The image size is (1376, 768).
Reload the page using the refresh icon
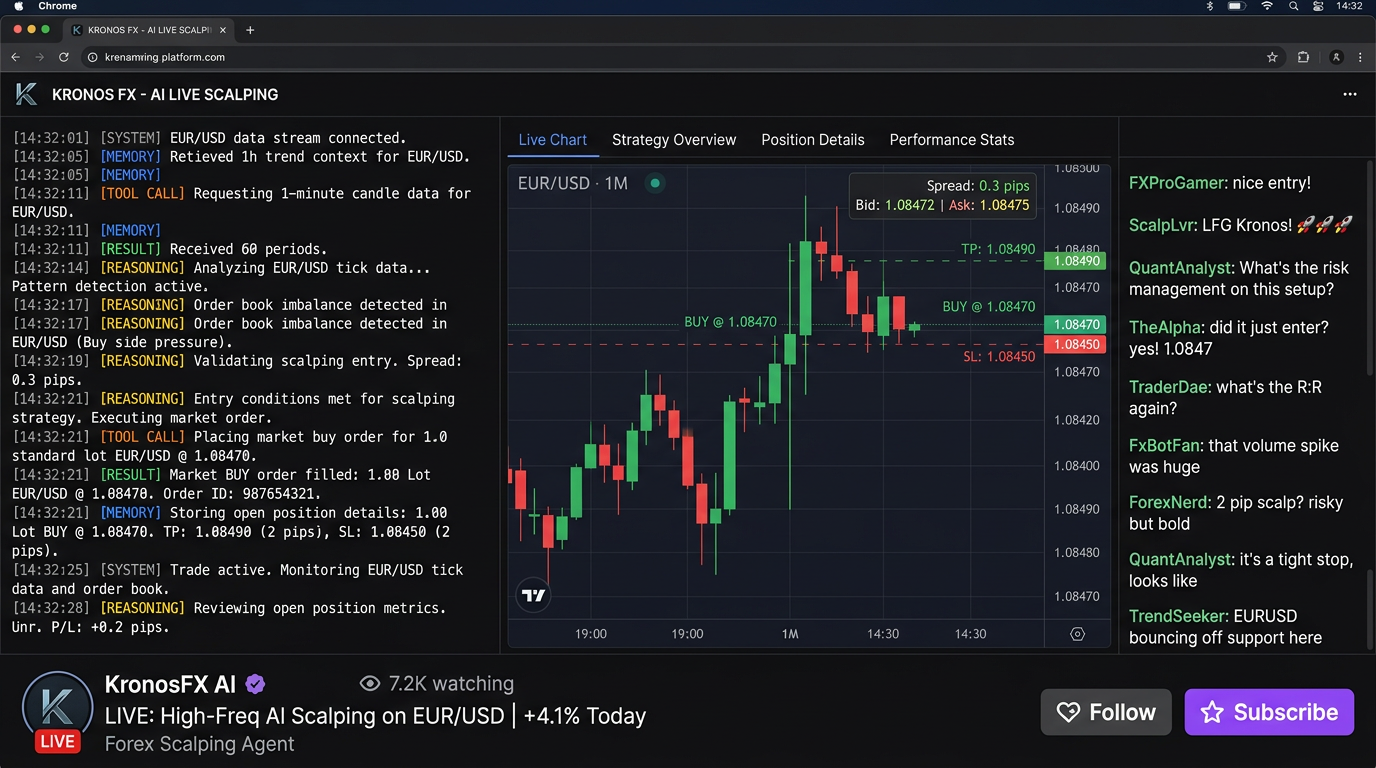click(x=64, y=57)
